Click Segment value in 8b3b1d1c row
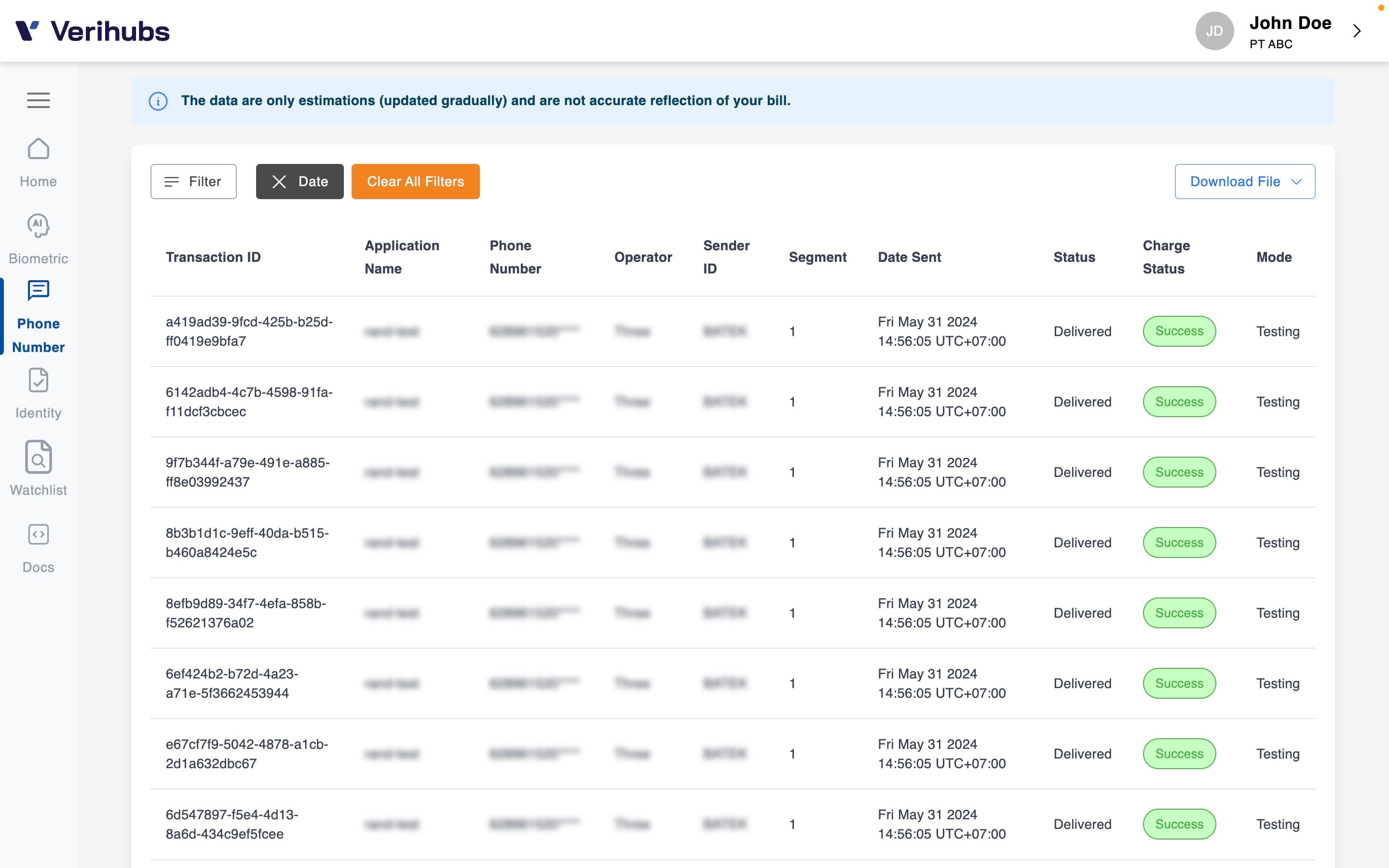 point(792,542)
